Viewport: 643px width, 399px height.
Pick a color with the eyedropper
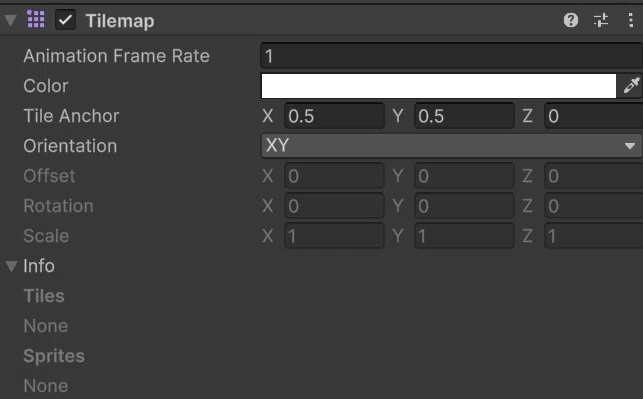point(631,86)
